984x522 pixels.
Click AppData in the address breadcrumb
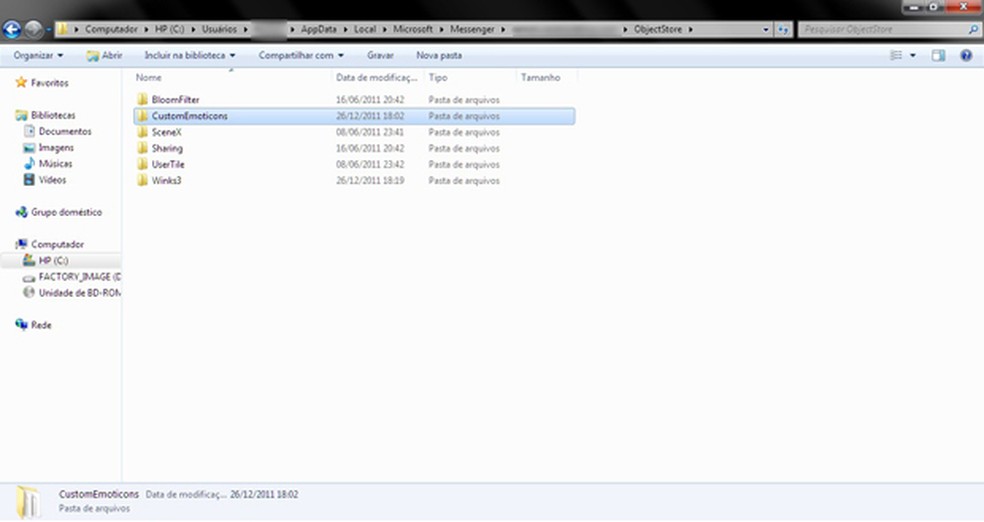coord(318,29)
